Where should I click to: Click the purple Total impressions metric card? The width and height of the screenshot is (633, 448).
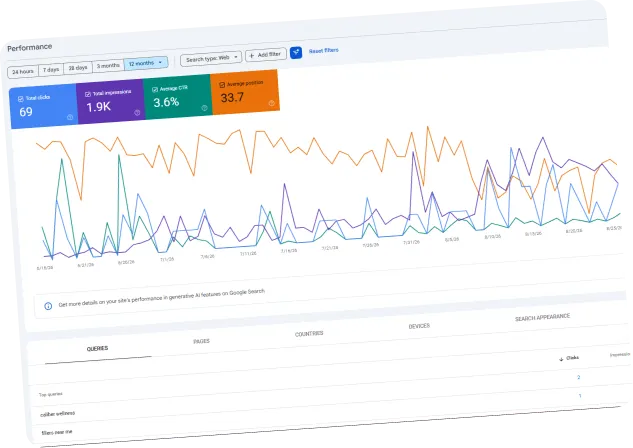point(110,101)
